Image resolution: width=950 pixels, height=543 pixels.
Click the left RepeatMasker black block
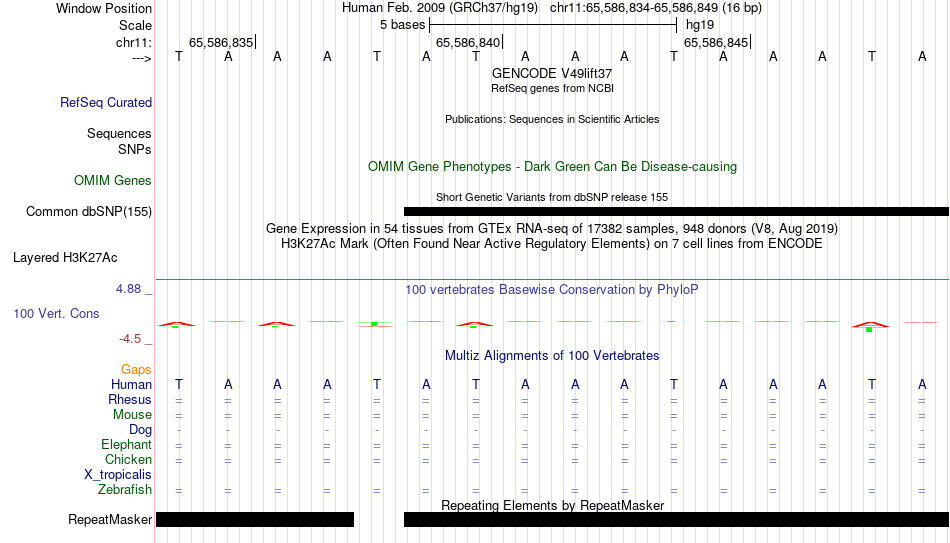click(x=255, y=519)
